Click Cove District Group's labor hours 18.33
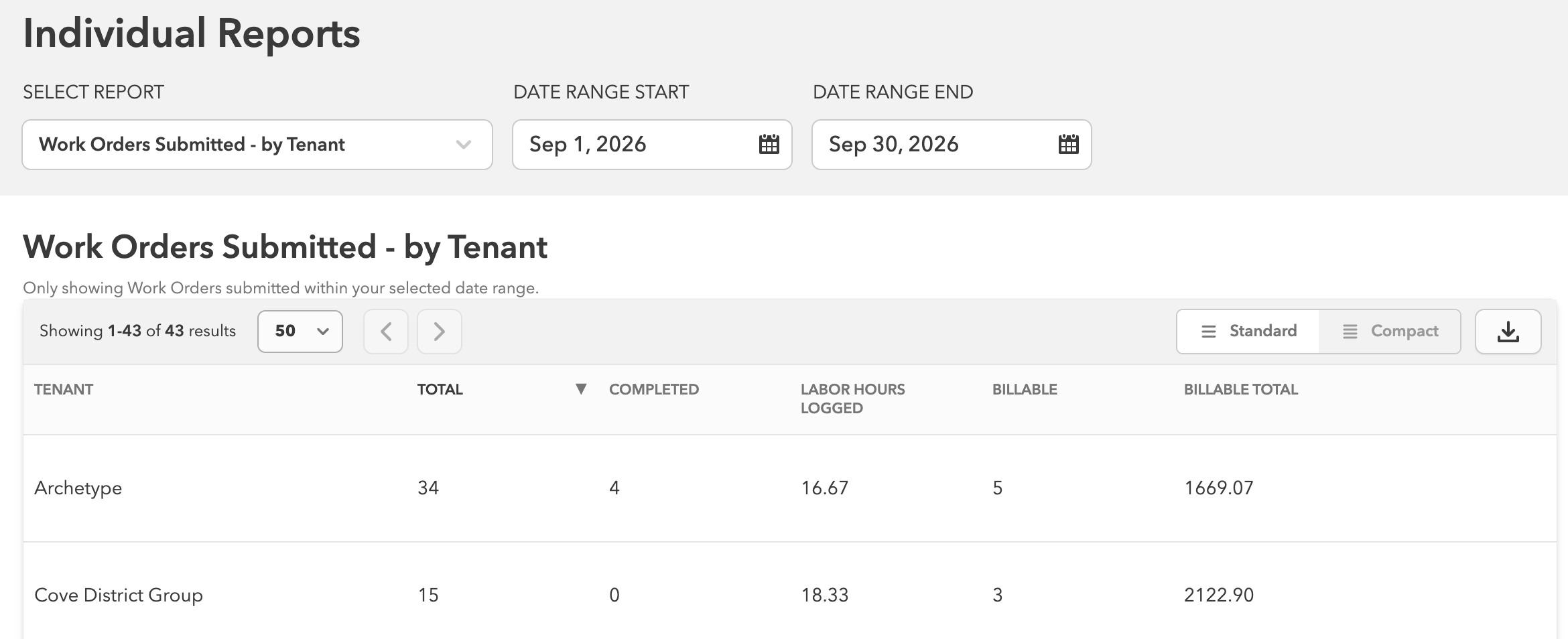The height and width of the screenshot is (639, 1568). [825, 595]
